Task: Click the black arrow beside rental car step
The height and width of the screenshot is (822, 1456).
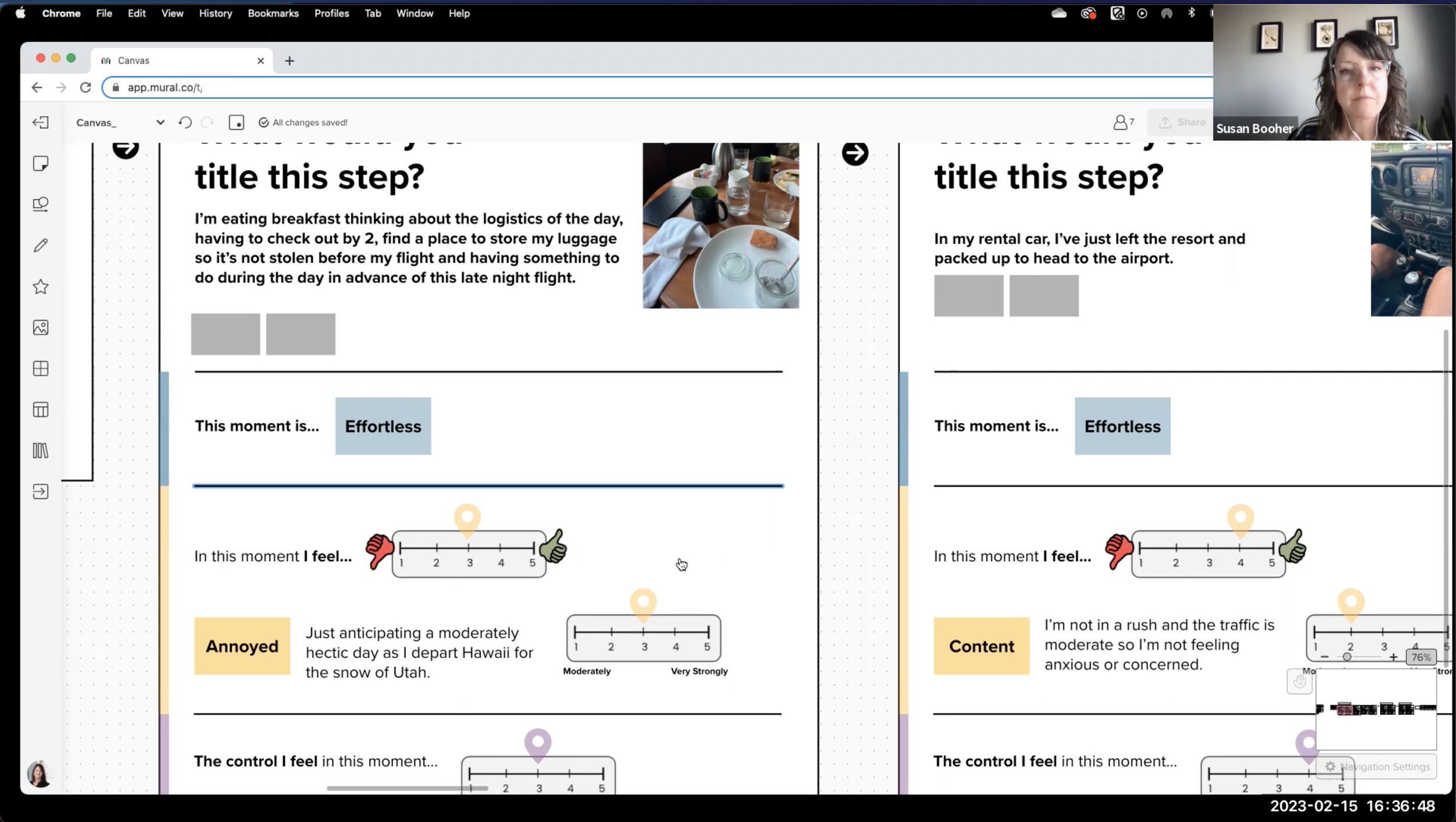Action: [x=855, y=153]
